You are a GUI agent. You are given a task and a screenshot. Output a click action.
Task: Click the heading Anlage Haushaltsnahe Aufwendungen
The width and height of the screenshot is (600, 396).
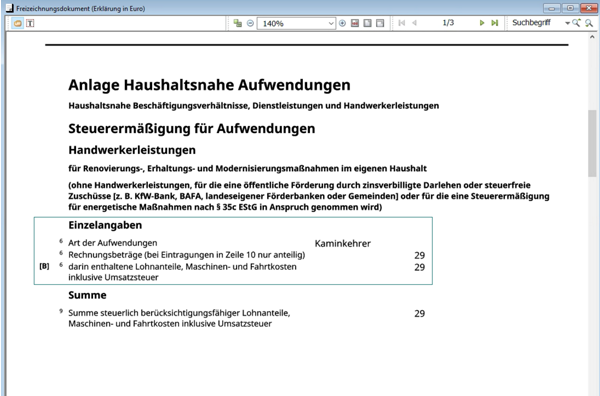click(x=209, y=85)
